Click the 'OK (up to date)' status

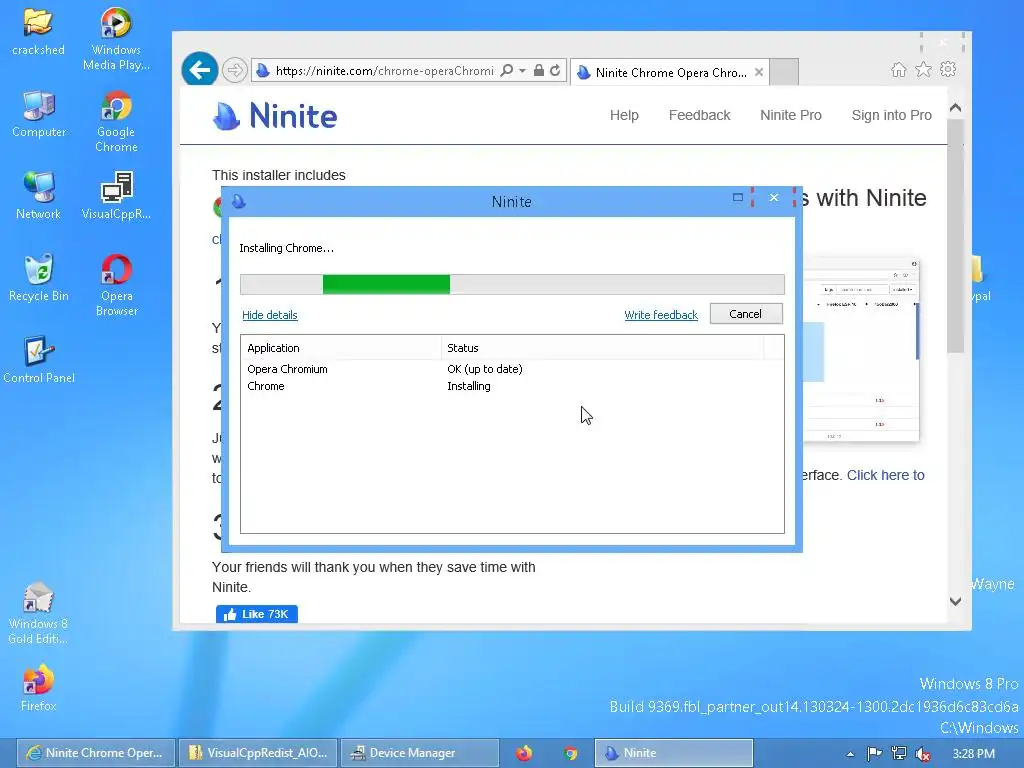[485, 369]
